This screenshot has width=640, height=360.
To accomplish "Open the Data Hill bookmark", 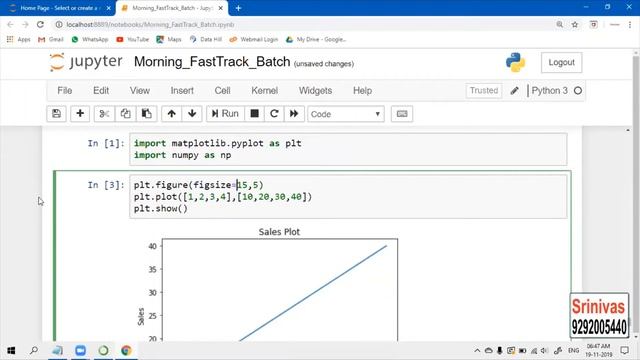I will point(206,39).
